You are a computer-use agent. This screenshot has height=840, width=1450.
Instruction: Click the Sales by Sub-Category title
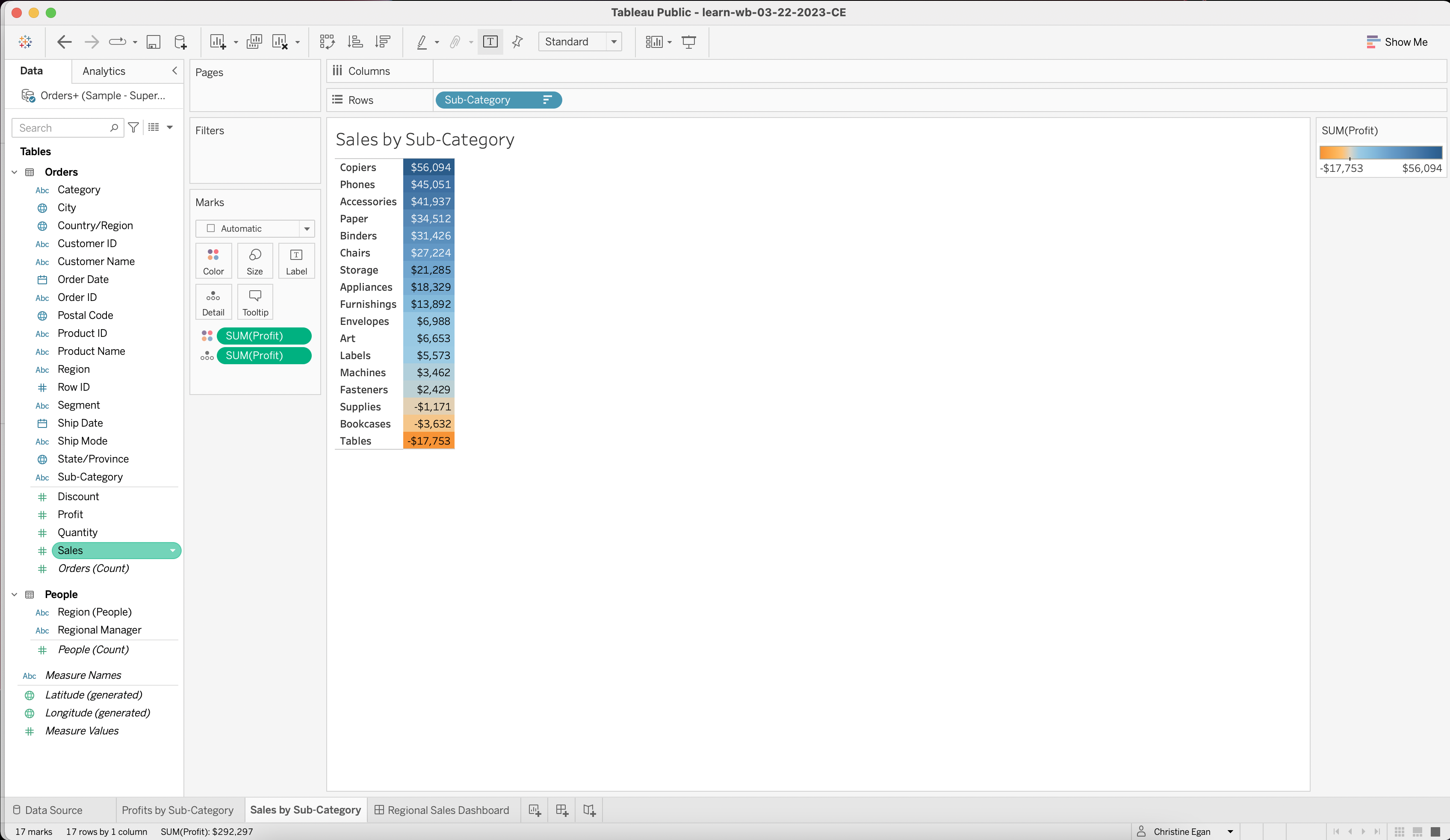pos(425,140)
